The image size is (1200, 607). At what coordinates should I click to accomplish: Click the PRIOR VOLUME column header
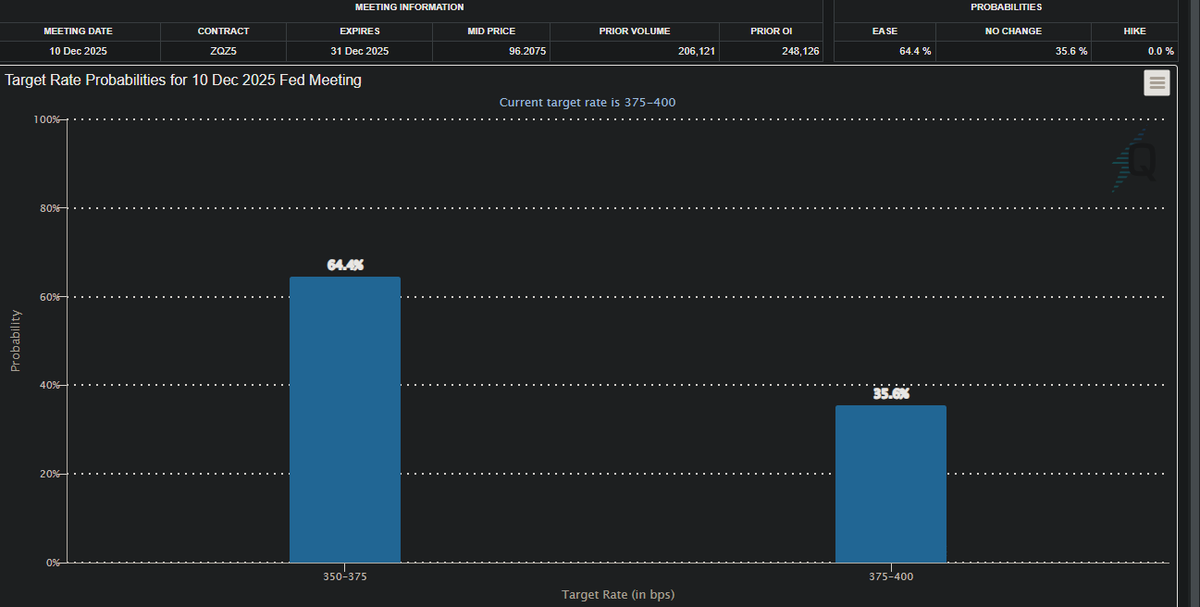634,31
